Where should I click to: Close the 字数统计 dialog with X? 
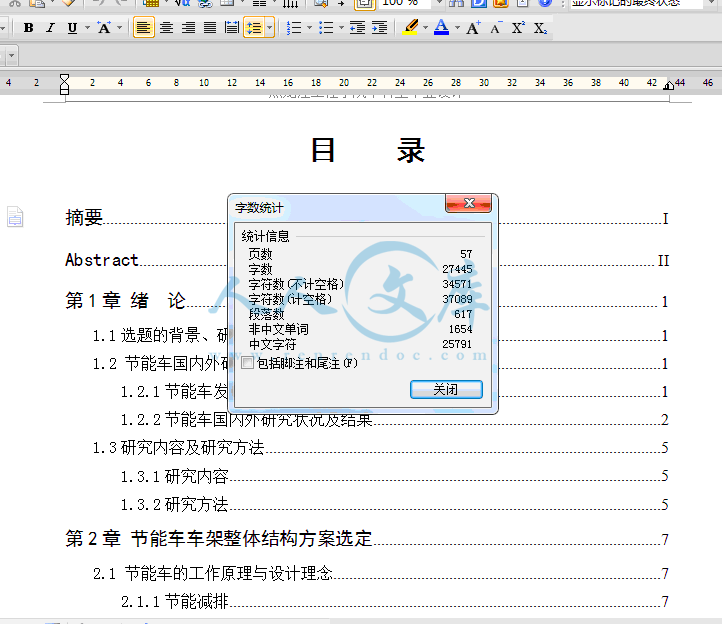click(468, 203)
